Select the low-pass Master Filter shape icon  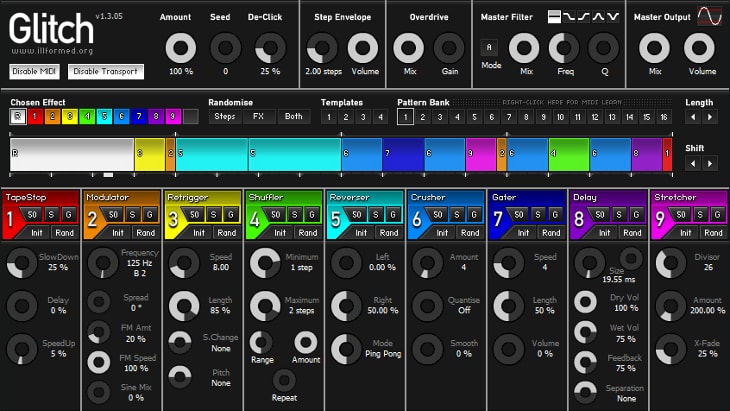[569, 17]
